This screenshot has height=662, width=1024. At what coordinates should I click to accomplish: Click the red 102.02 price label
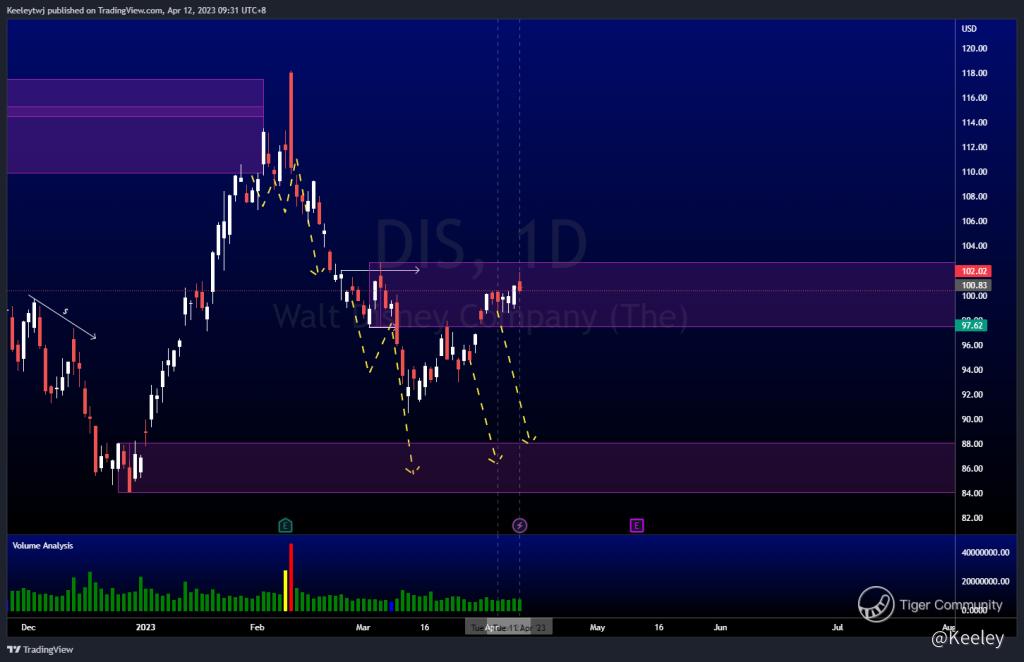point(974,270)
